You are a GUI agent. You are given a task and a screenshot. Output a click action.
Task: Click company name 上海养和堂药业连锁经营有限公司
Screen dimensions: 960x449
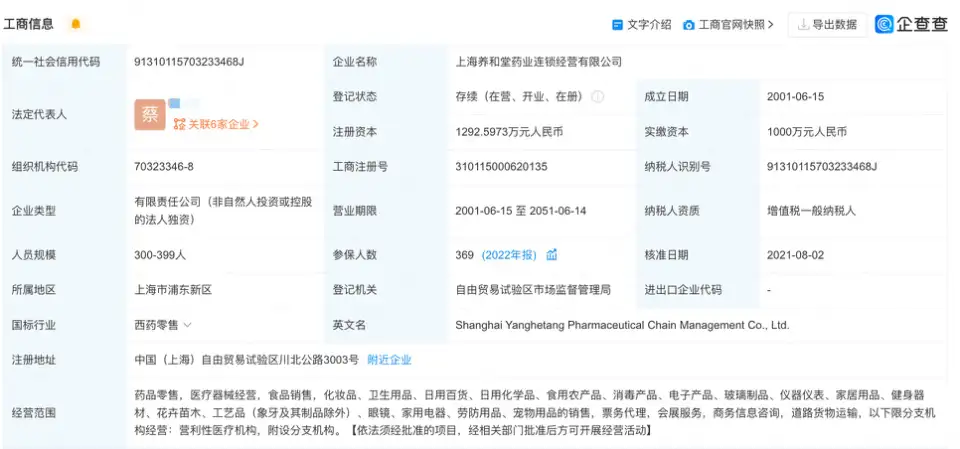coord(538,62)
